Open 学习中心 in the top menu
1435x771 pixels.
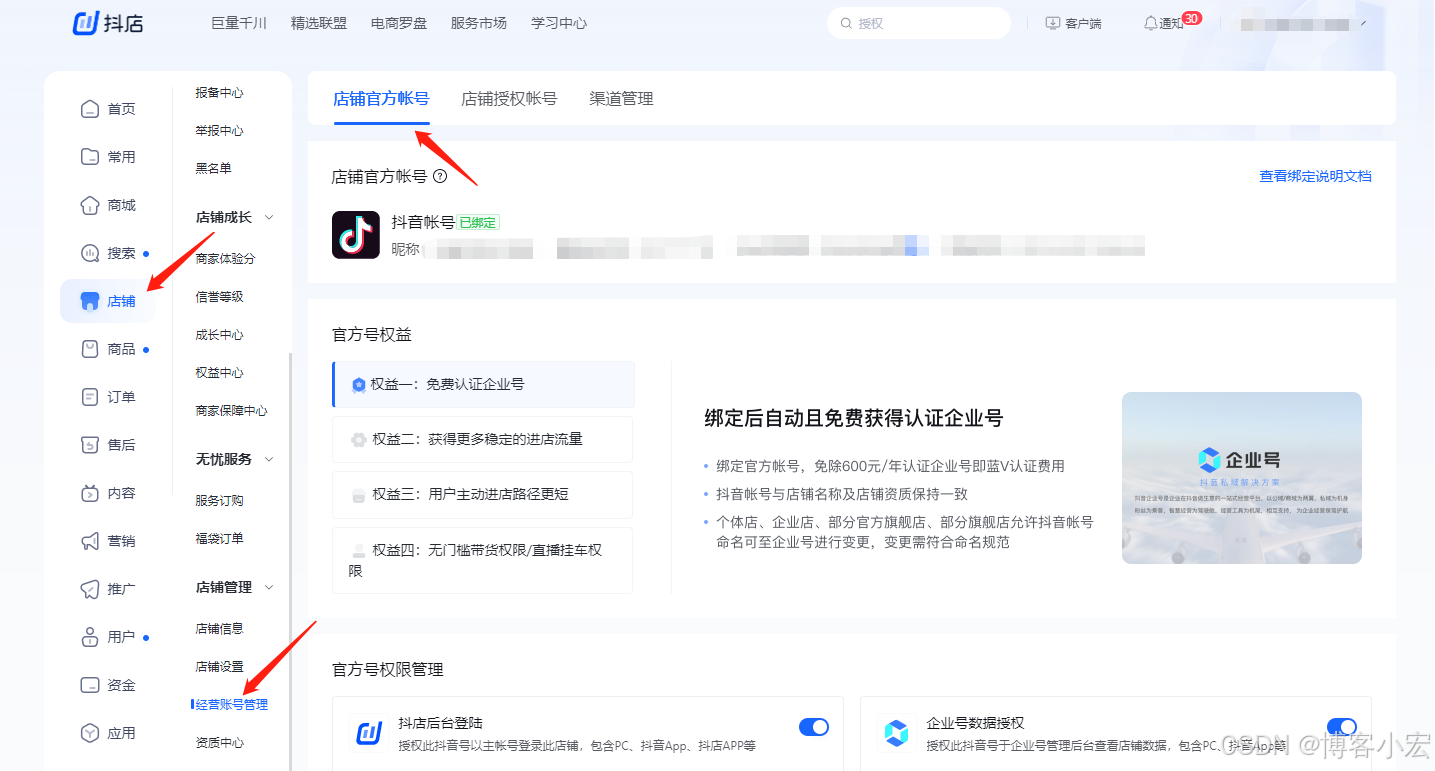(x=559, y=23)
